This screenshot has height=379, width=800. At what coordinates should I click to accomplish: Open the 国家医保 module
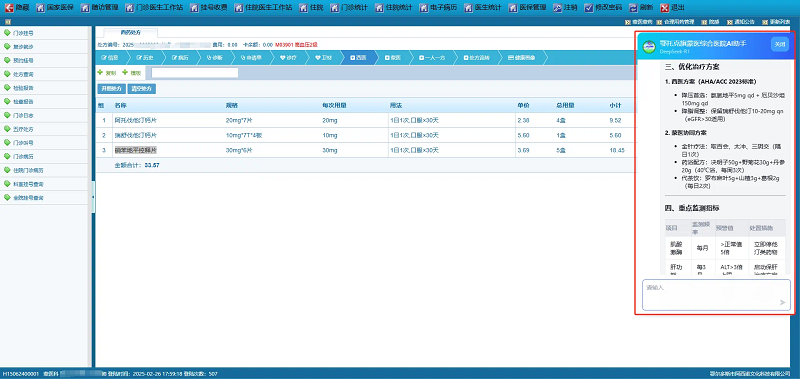(x=55, y=8)
